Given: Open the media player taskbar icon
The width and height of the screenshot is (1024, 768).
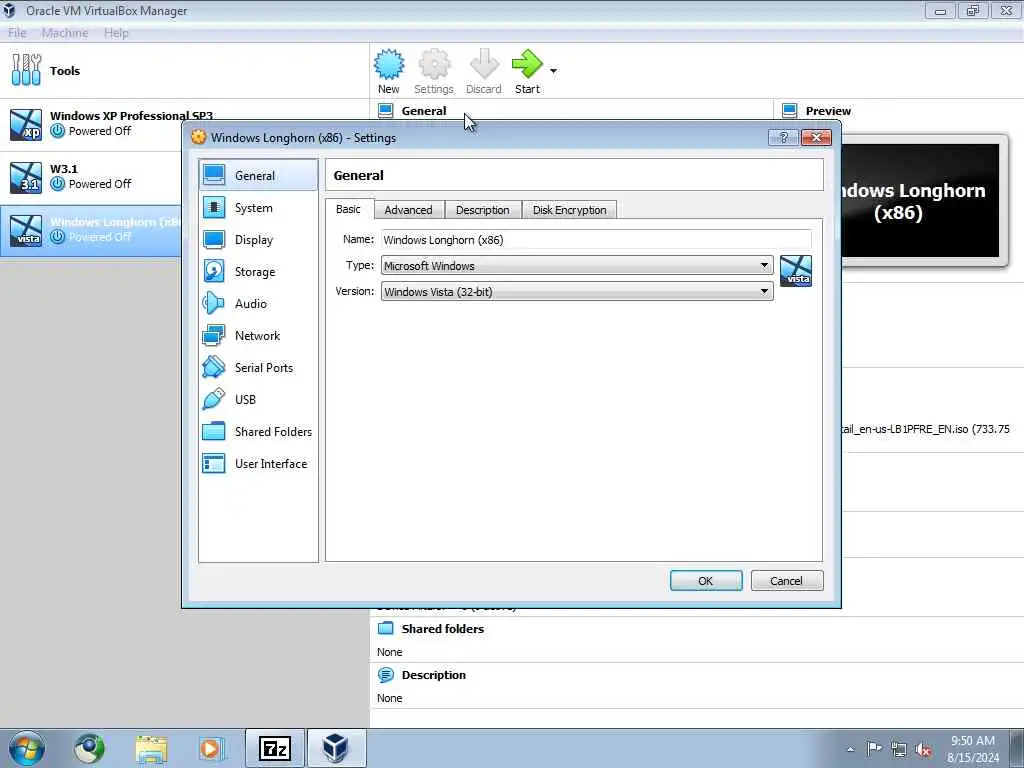Looking at the screenshot, I should [x=212, y=749].
